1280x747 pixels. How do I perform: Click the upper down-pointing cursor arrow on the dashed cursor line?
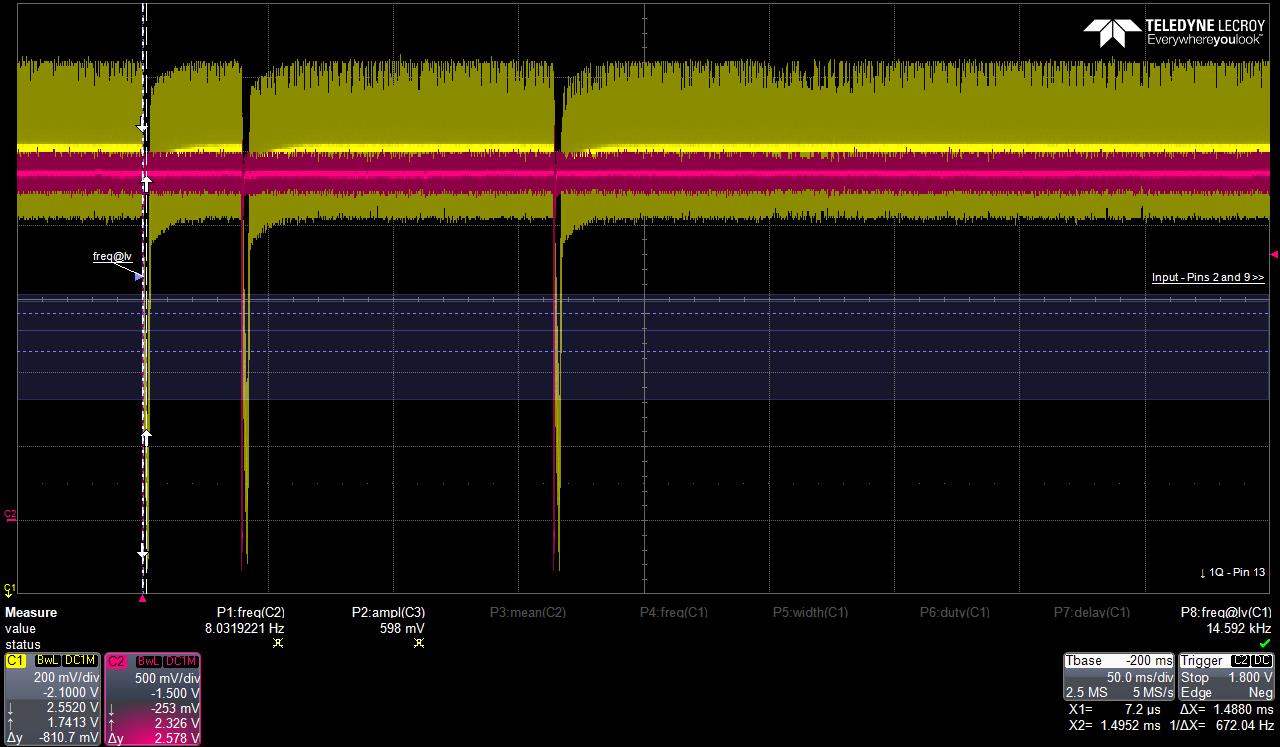coord(141,127)
